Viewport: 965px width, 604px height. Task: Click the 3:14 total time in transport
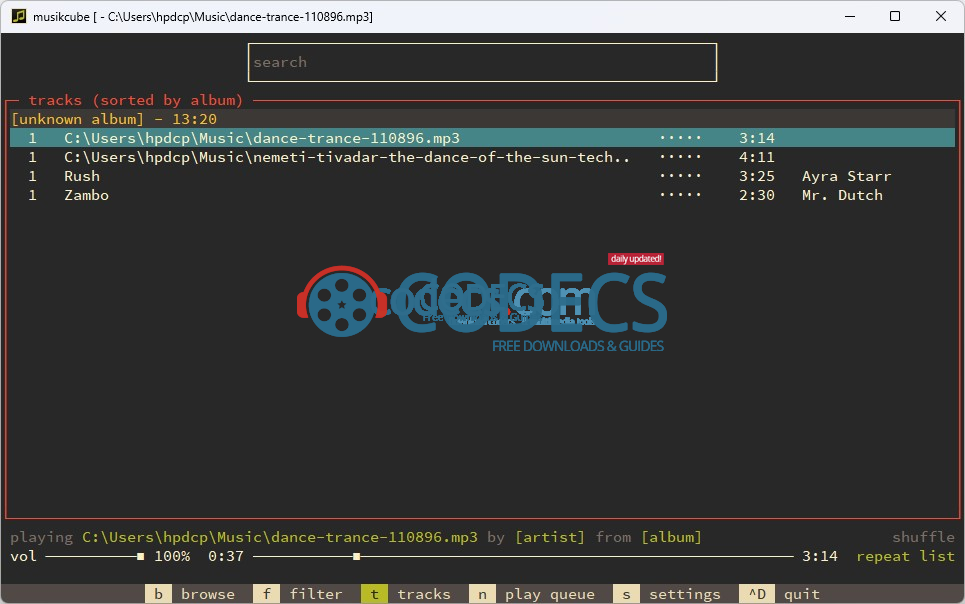pyautogui.click(x=819, y=556)
